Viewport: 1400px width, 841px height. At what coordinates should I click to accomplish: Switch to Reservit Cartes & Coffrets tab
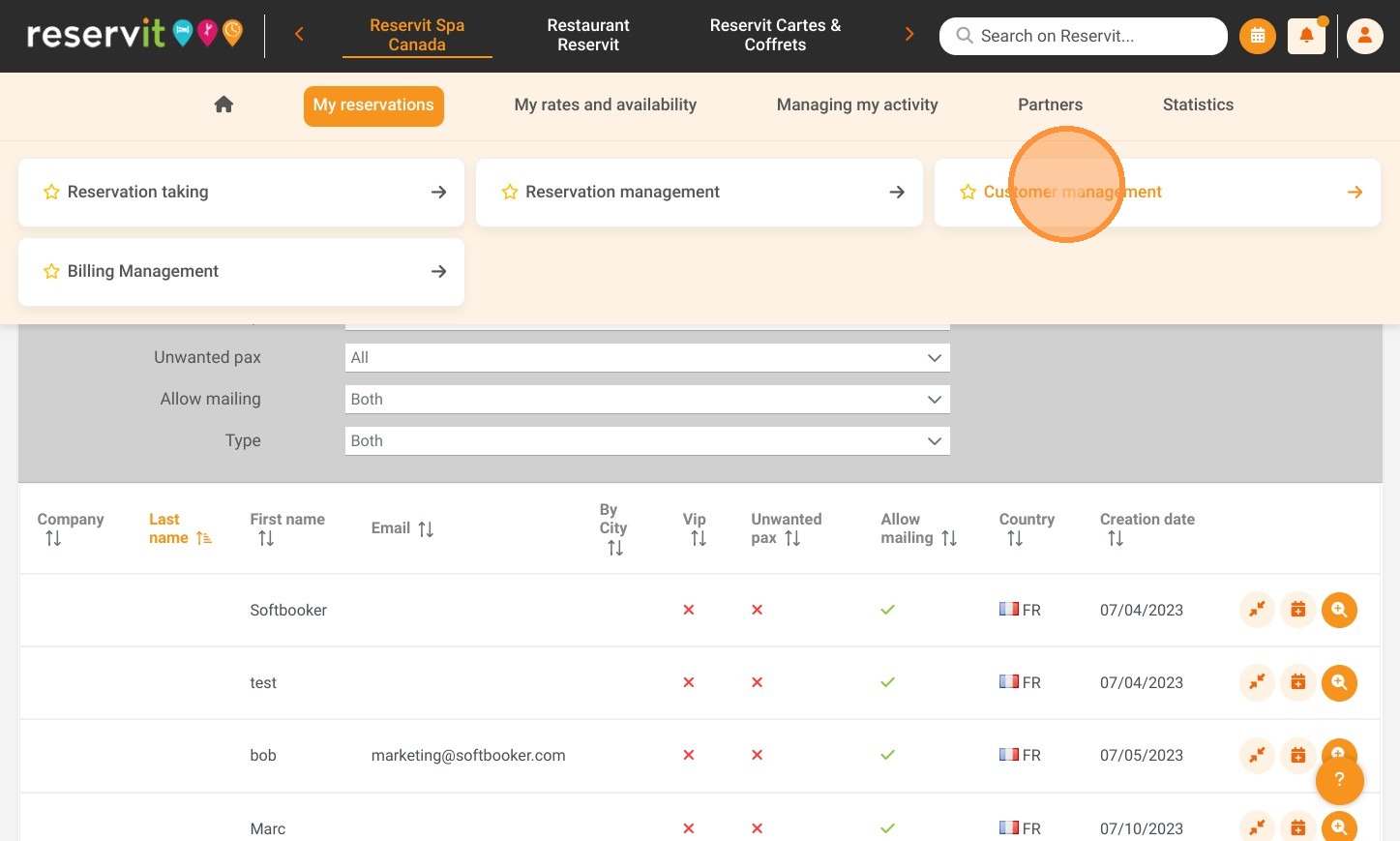point(775,35)
